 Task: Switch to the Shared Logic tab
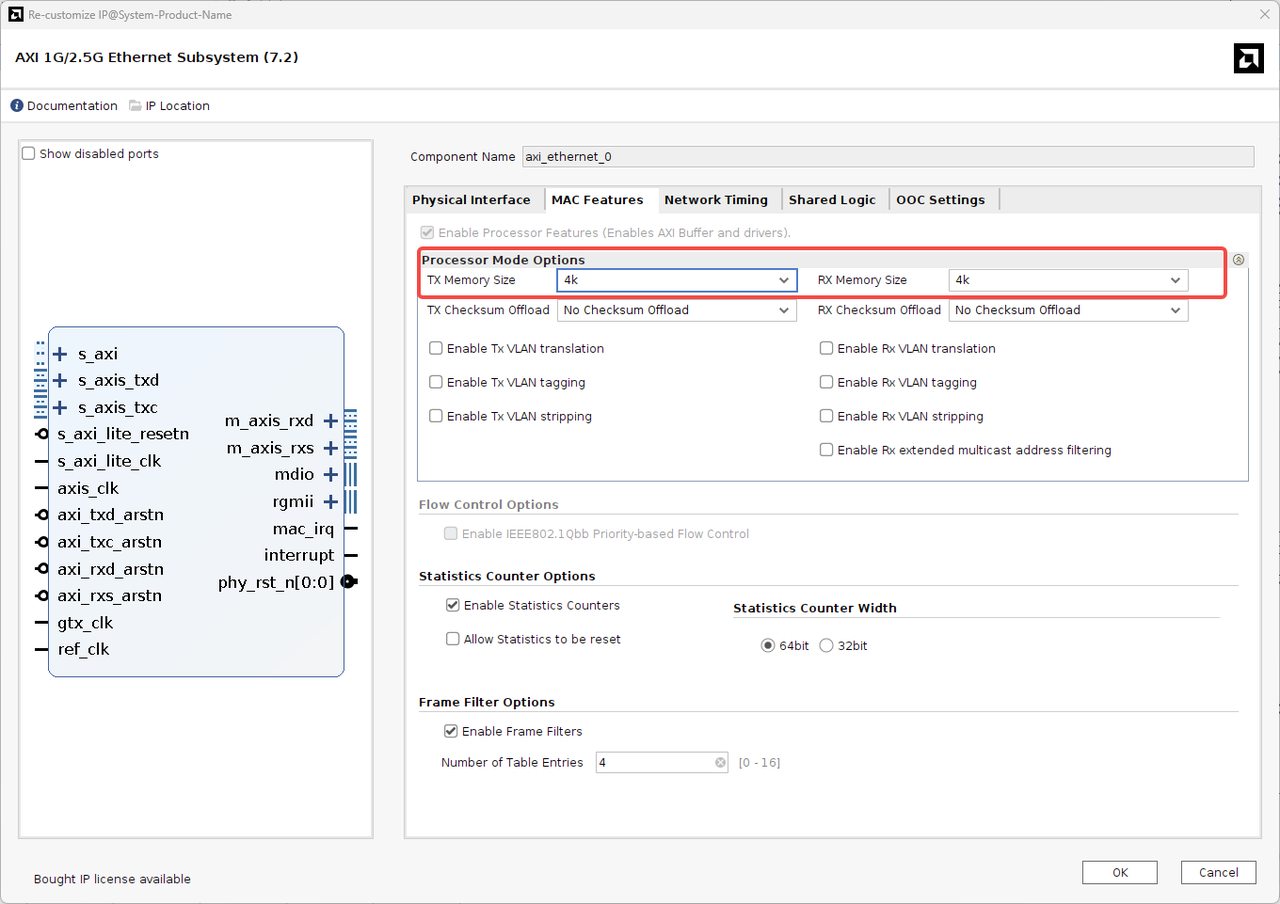(831, 200)
